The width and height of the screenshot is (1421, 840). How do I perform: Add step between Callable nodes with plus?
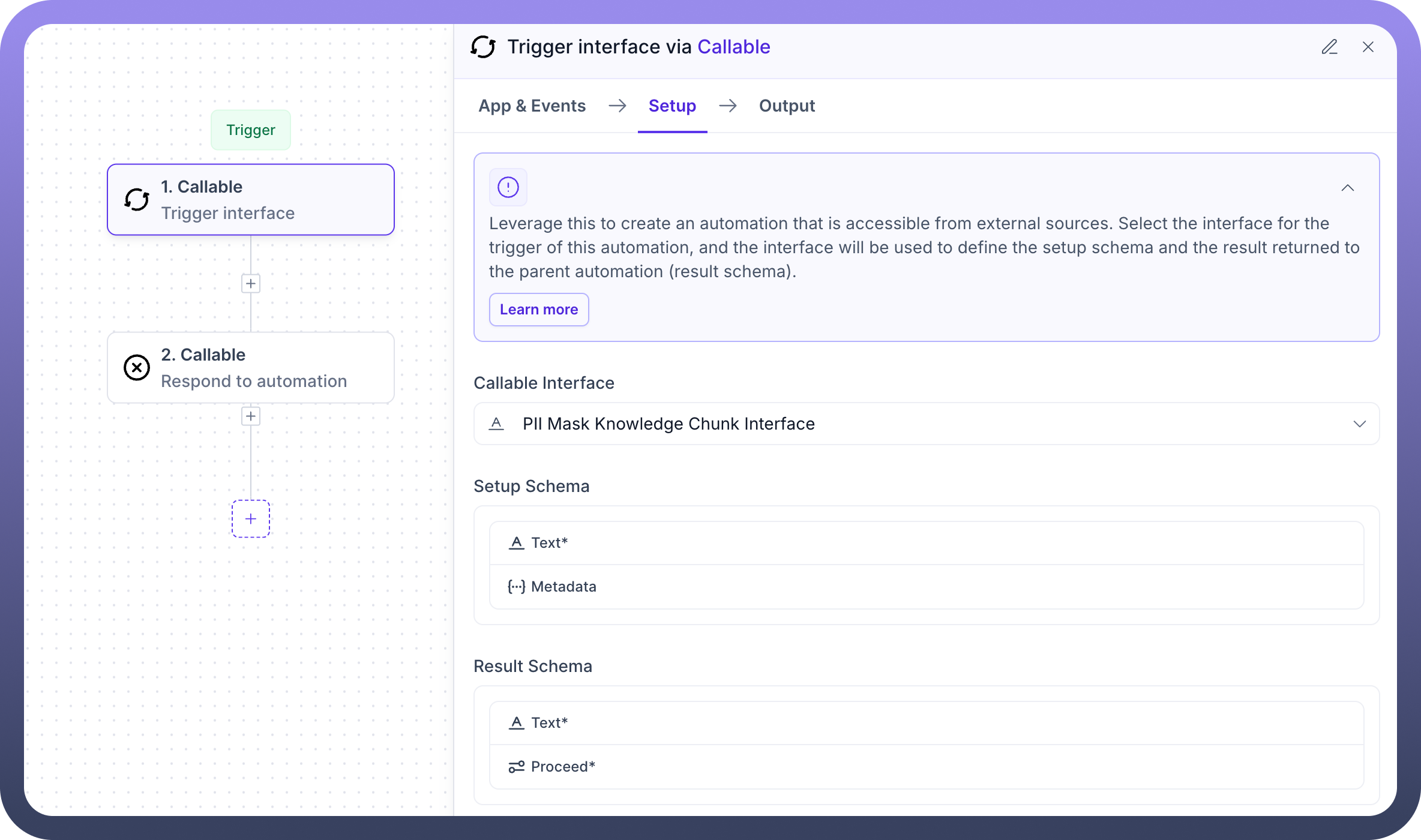(x=250, y=283)
